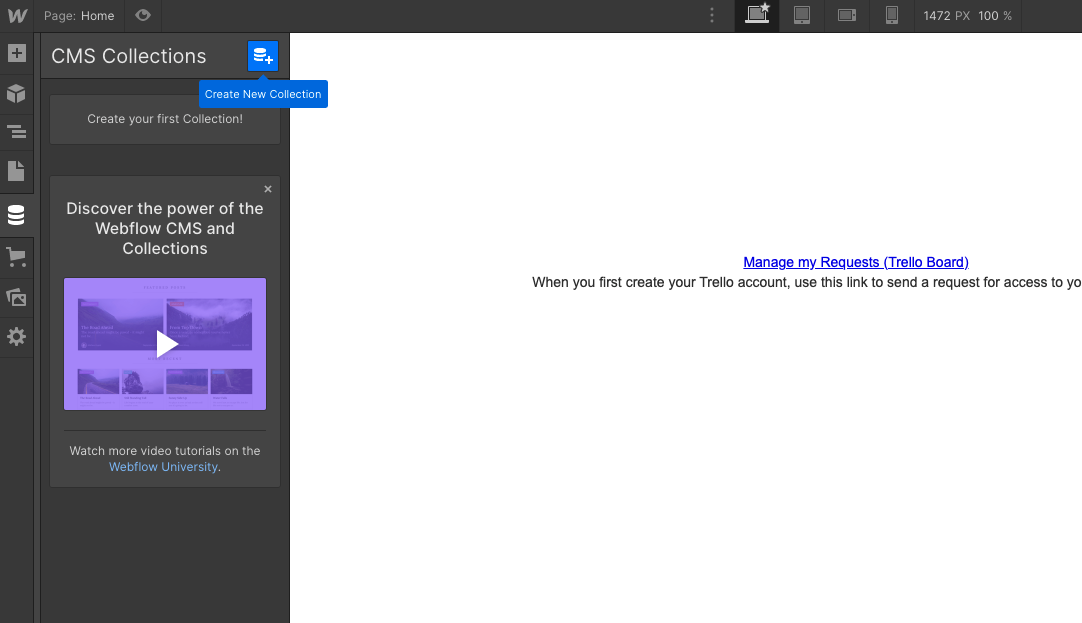Viewport: 1082px width, 623px height.
Task: Click the 100 % zoom value
Action: (x=995, y=16)
